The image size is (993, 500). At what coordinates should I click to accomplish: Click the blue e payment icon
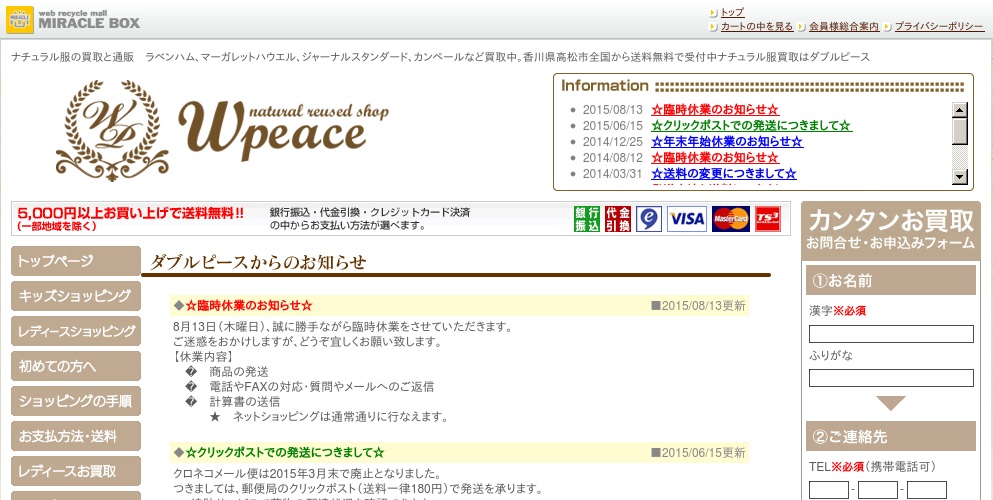pyautogui.click(x=648, y=219)
